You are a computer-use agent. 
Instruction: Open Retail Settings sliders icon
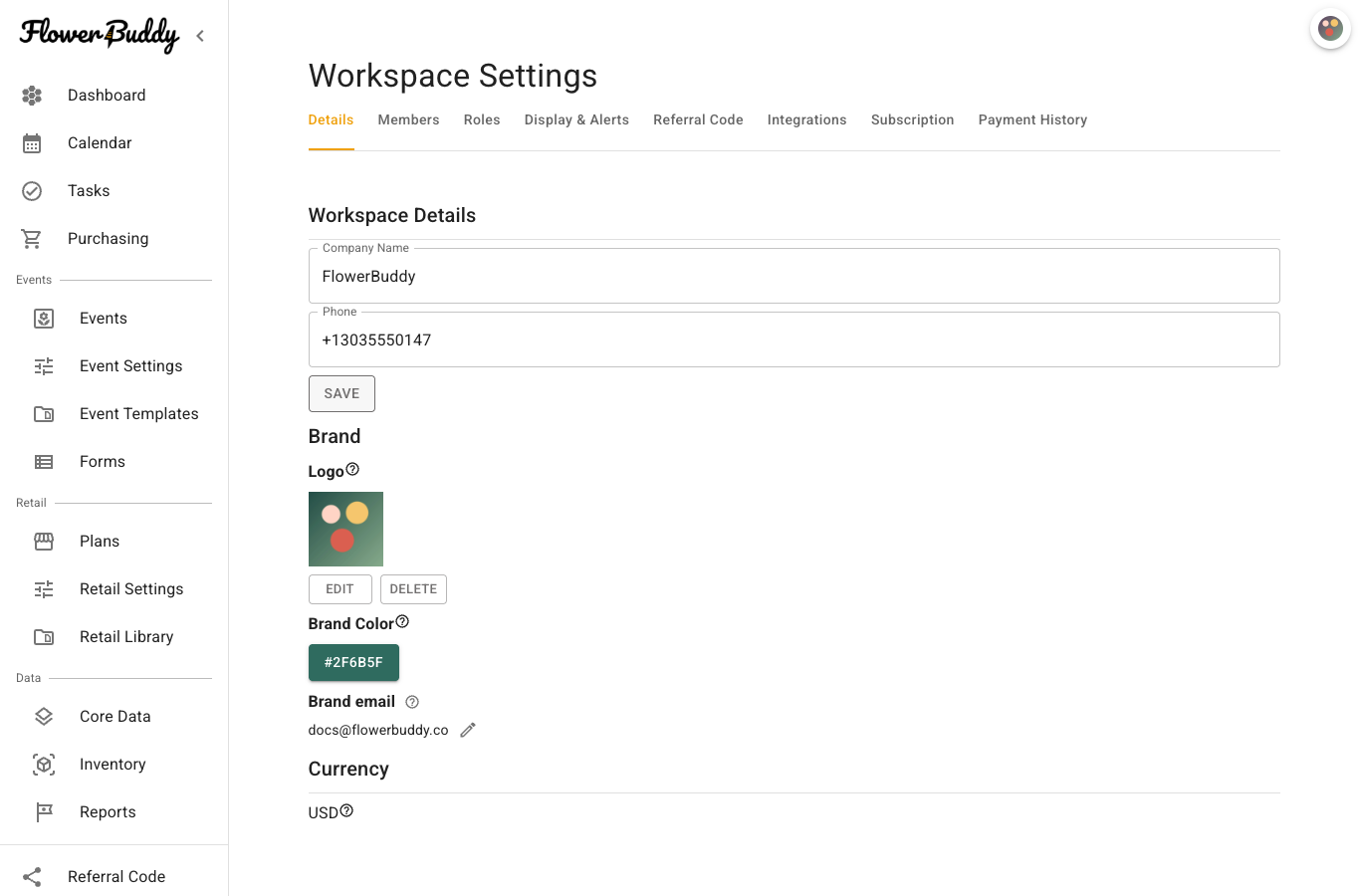(44, 589)
